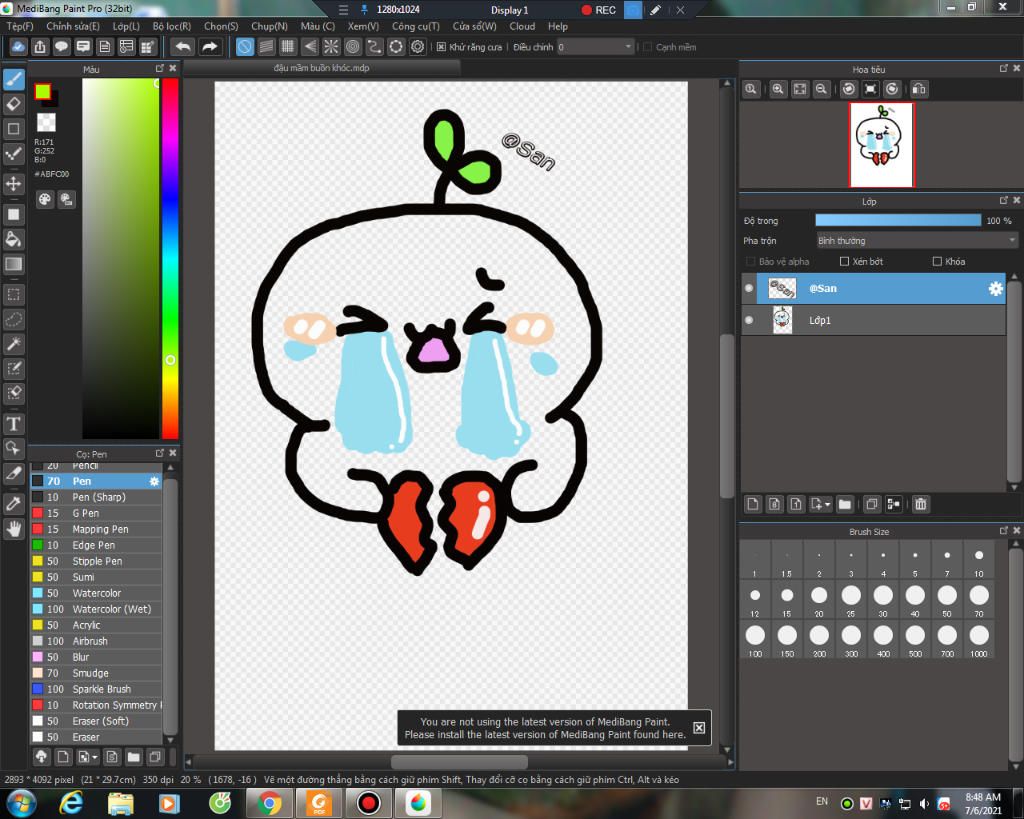Create a new layer folder
Screen dimensions: 1024x819
(844, 504)
